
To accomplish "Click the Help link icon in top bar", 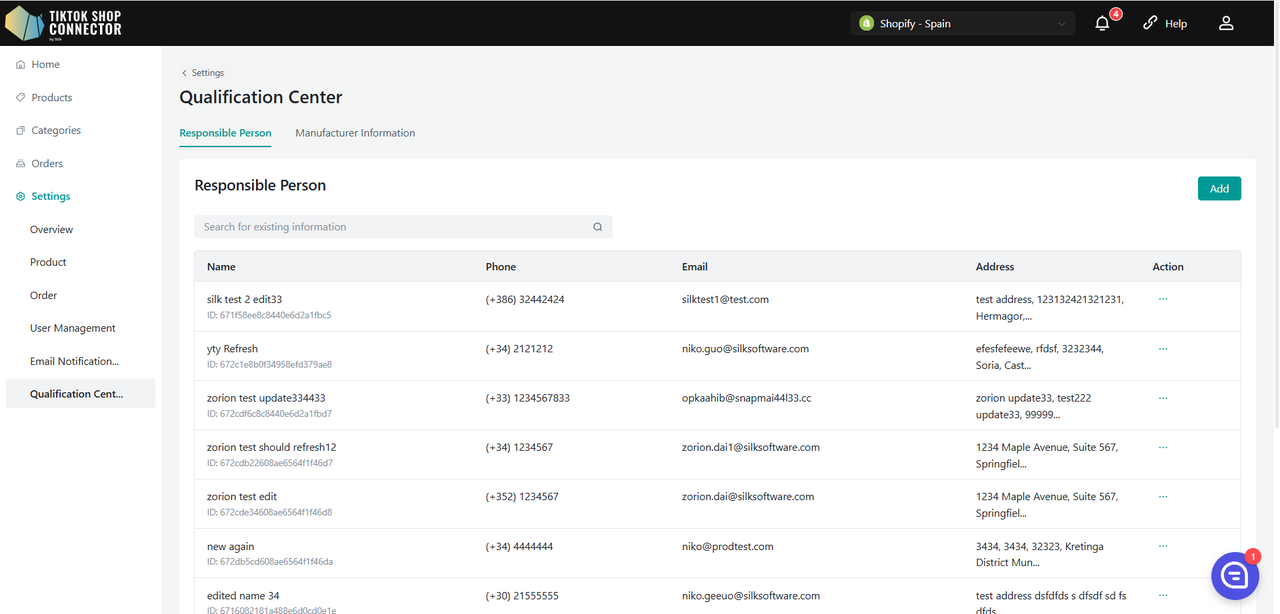I will pyautogui.click(x=1149, y=22).
